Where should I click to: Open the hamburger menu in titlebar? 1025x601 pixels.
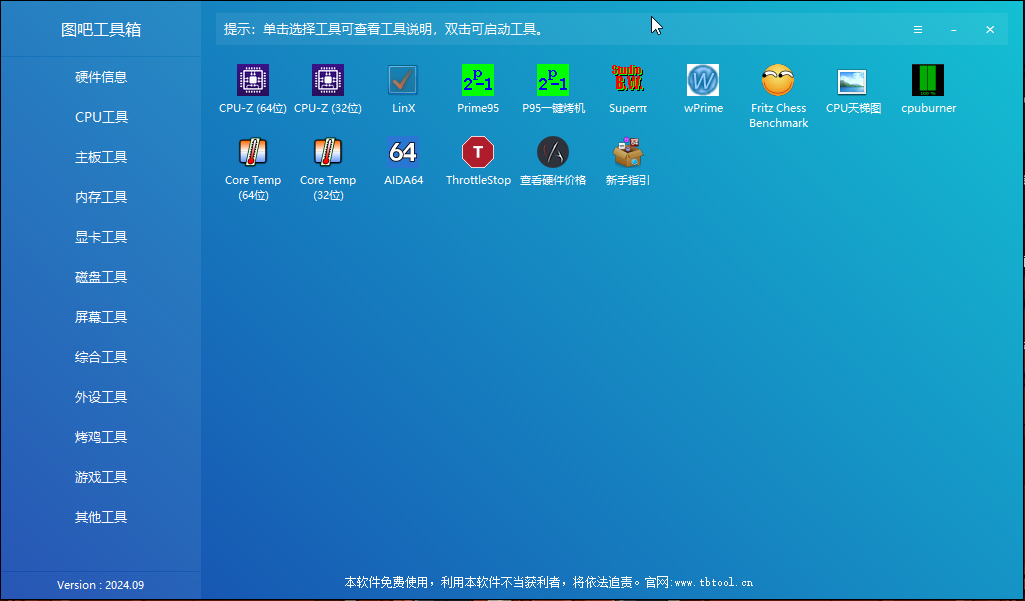tap(918, 29)
